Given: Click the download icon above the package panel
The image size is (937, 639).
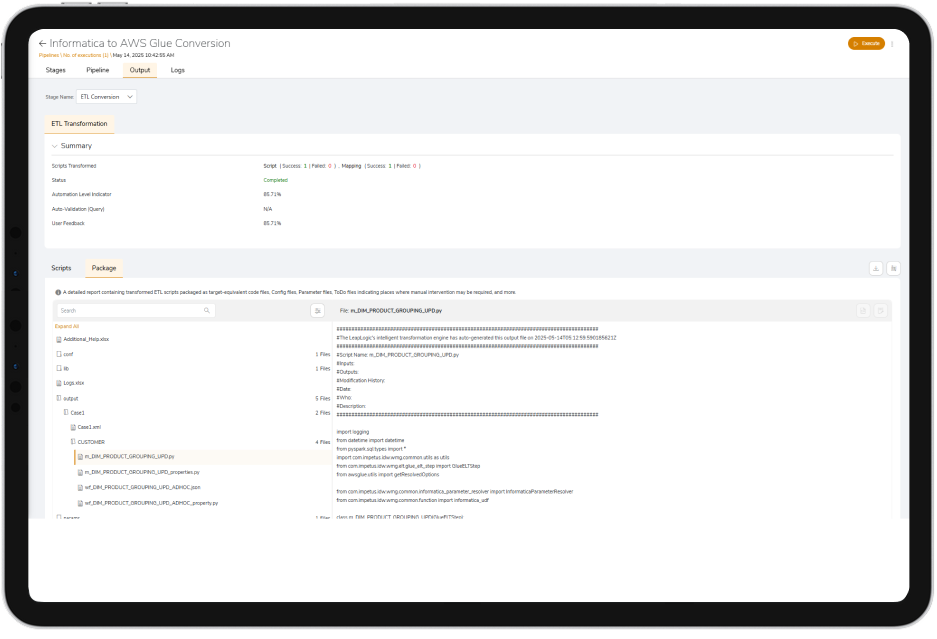Looking at the screenshot, I should point(876,268).
